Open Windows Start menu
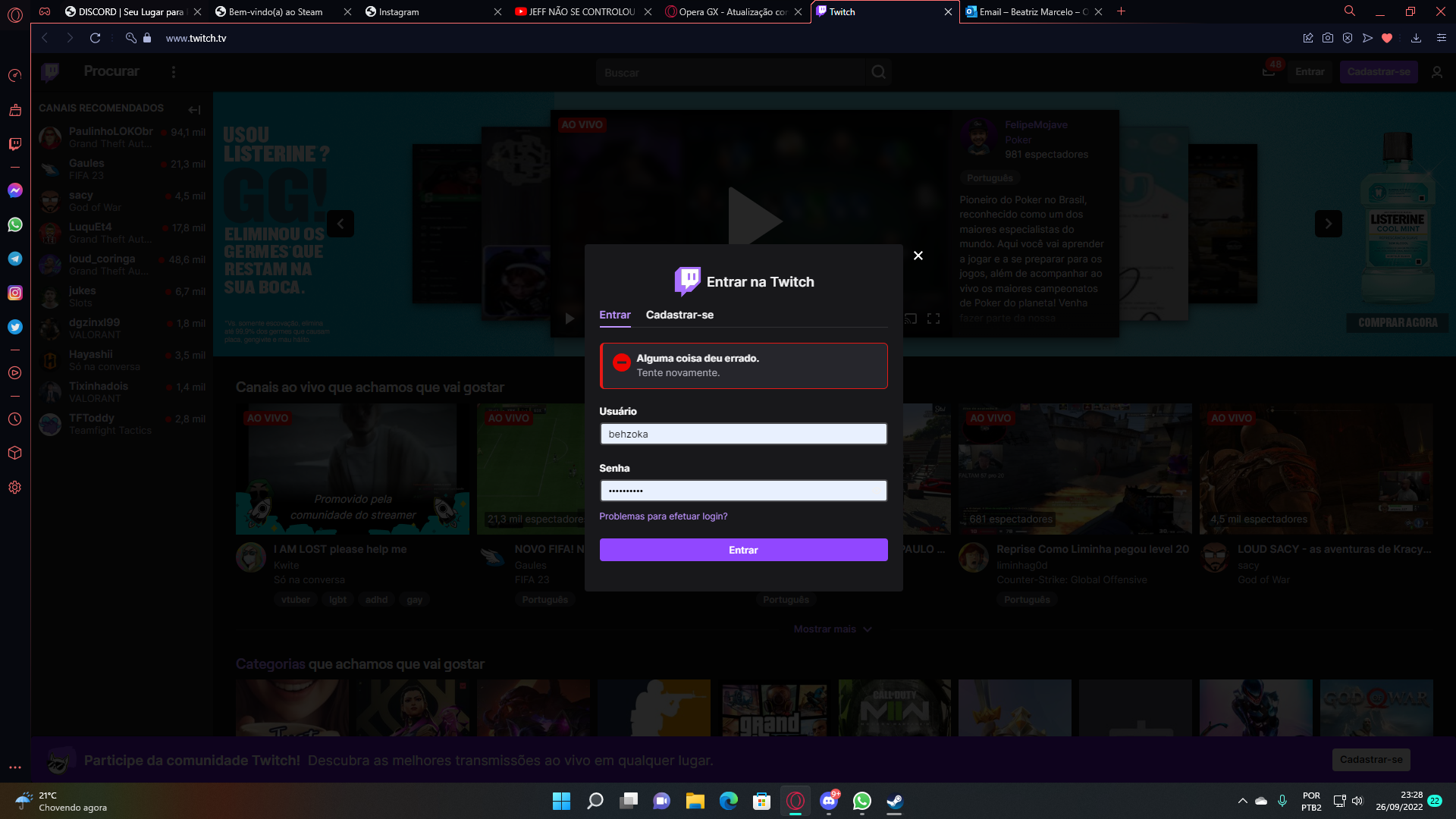The image size is (1456, 819). 561,801
